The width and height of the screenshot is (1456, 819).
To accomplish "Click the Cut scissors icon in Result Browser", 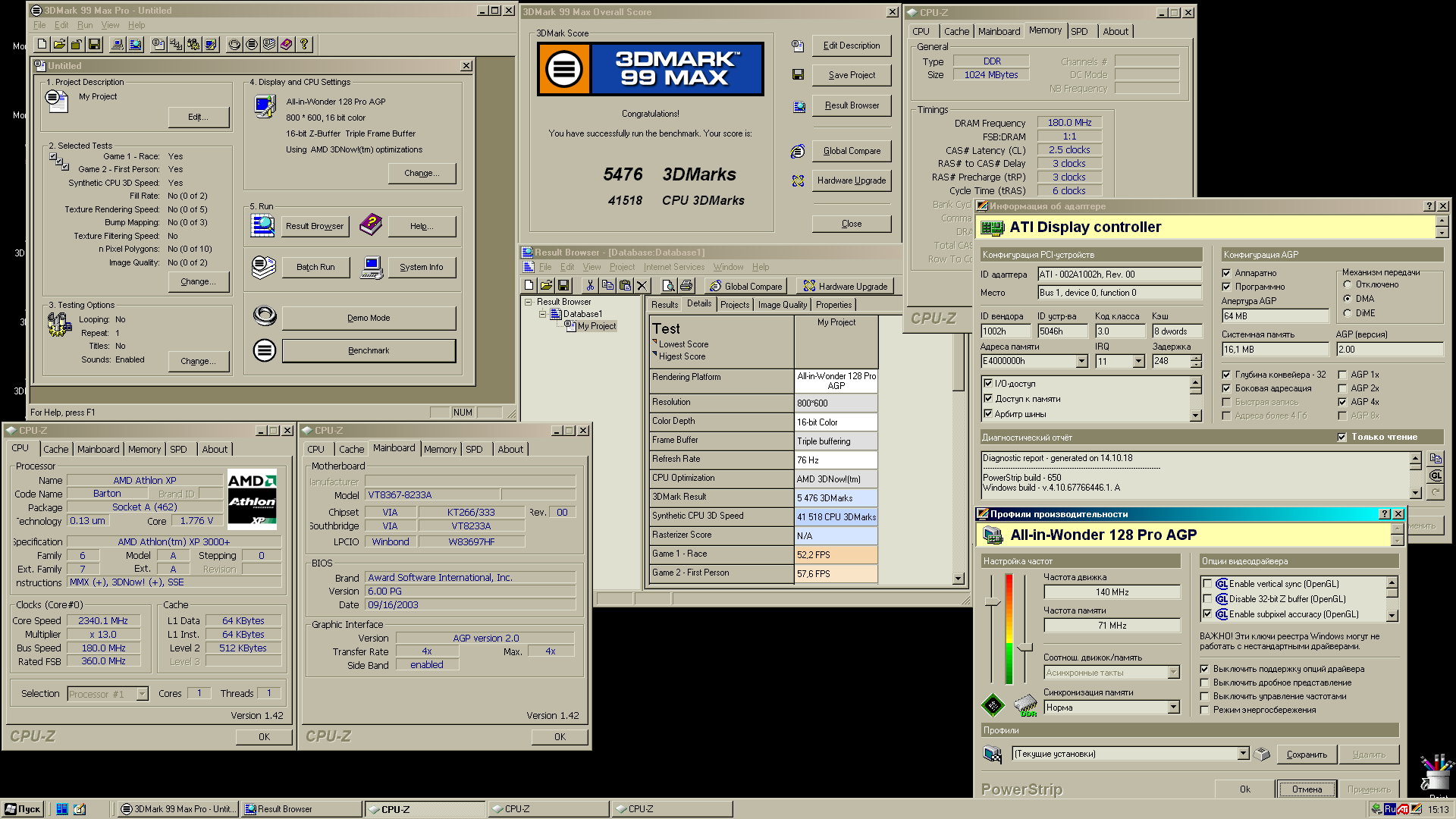I will (x=590, y=286).
